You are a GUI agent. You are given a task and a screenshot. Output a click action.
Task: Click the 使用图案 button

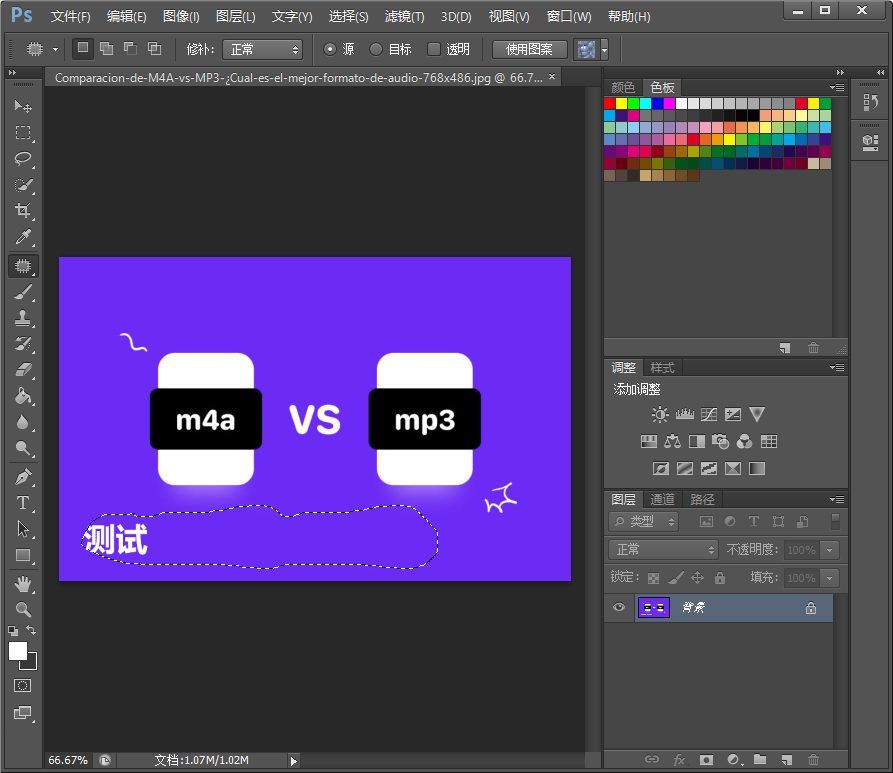[530, 49]
